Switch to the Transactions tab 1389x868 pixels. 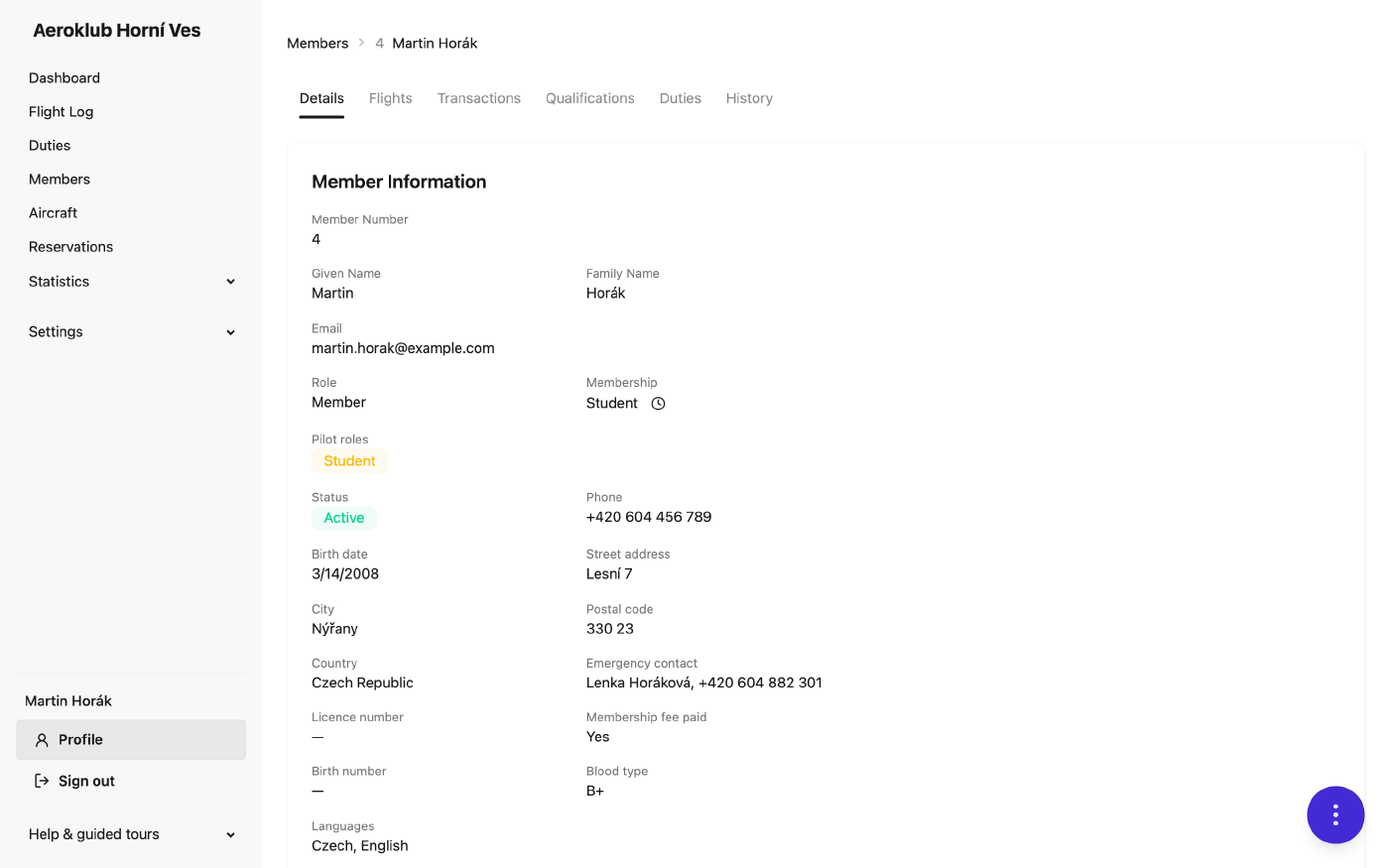[479, 98]
